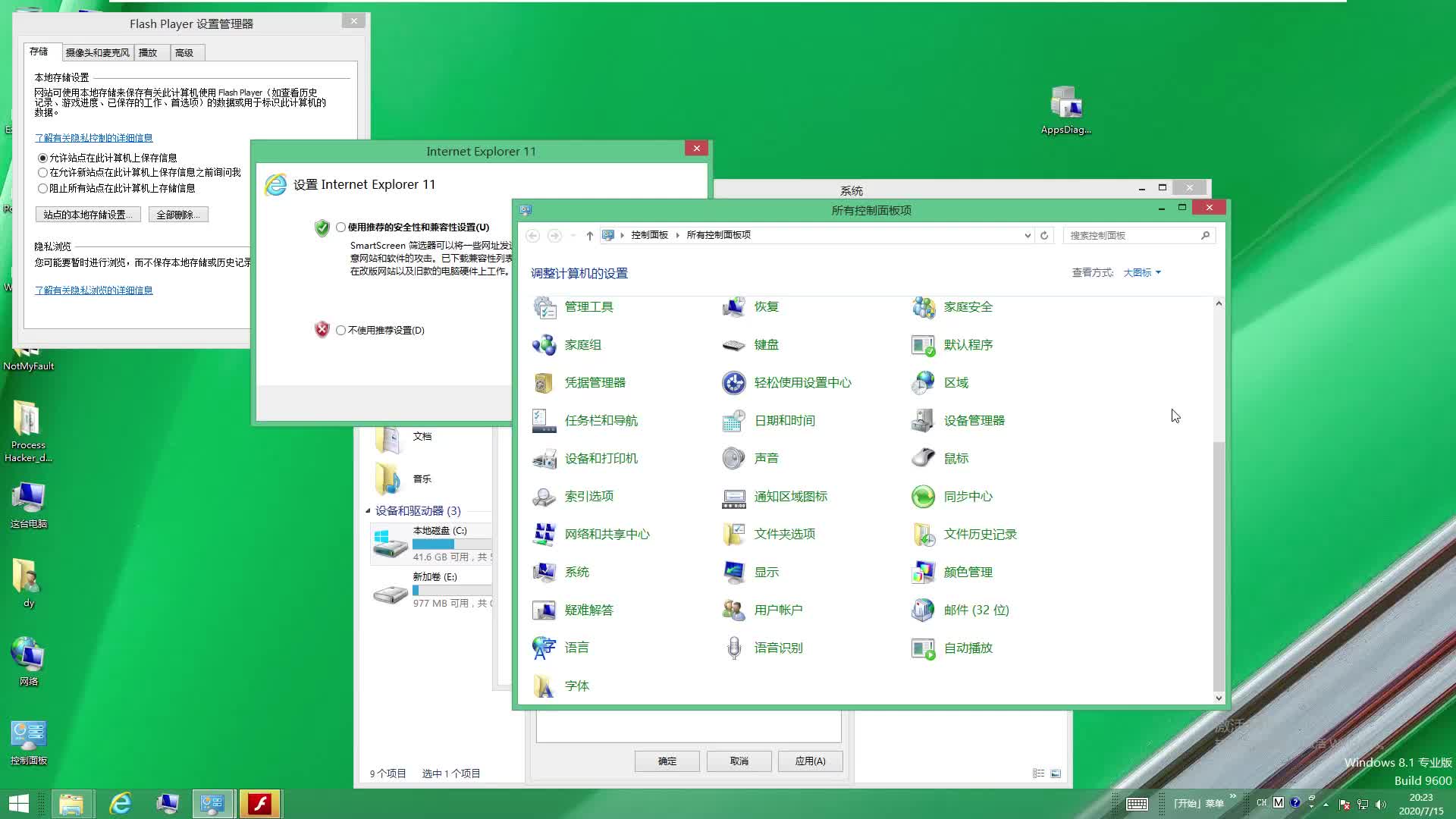The width and height of the screenshot is (1456, 819).
Task: Click the 本地磁盘 (C:) usage bar
Action: [x=452, y=544]
